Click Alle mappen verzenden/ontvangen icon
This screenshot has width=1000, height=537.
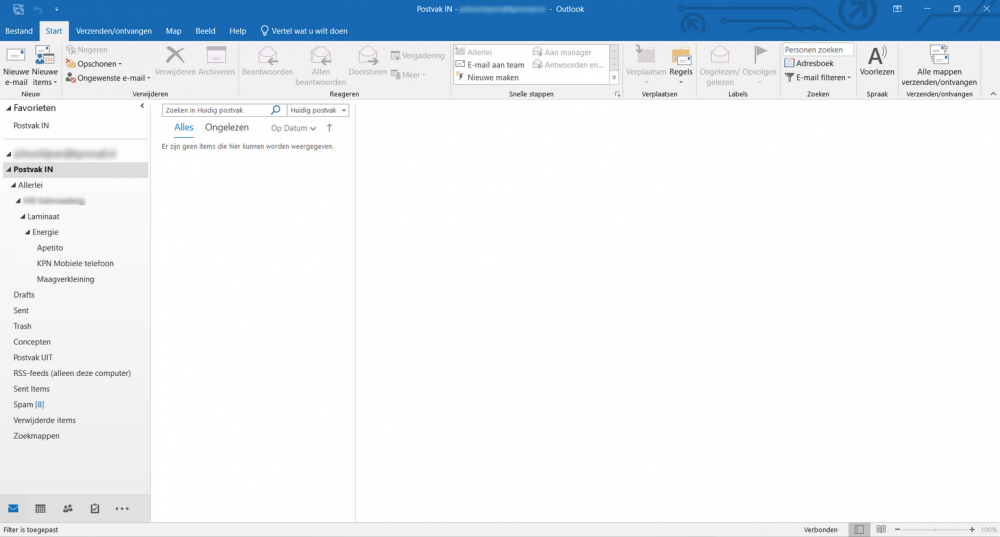click(x=938, y=57)
